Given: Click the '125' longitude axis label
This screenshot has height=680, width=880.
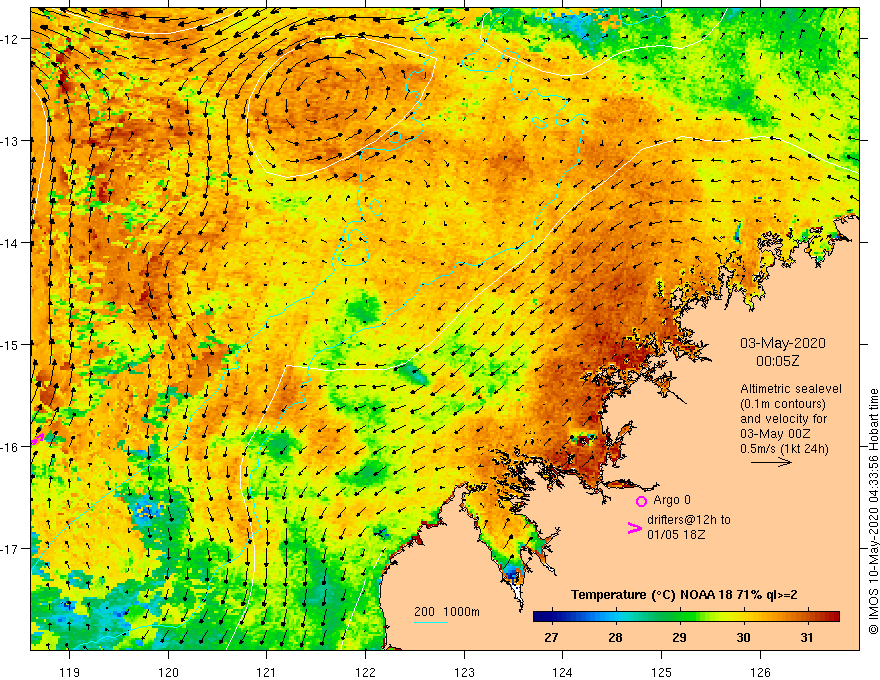Looking at the screenshot, I should click(x=662, y=672).
